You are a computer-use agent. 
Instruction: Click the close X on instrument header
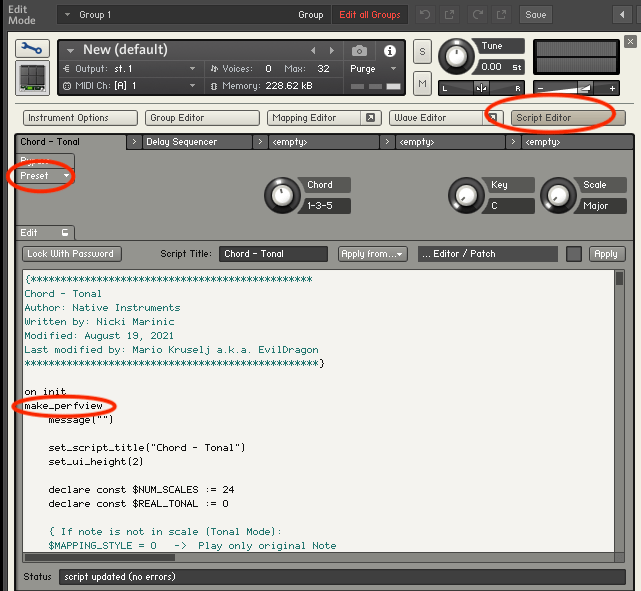click(x=629, y=41)
